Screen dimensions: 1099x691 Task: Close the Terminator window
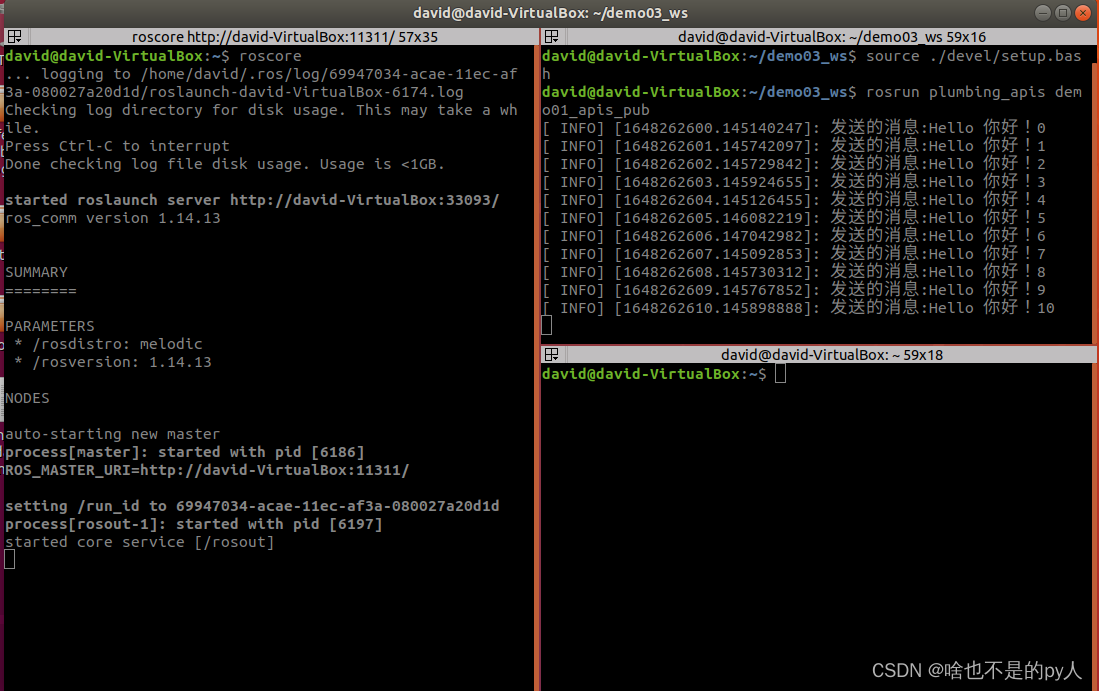(x=1083, y=13)
